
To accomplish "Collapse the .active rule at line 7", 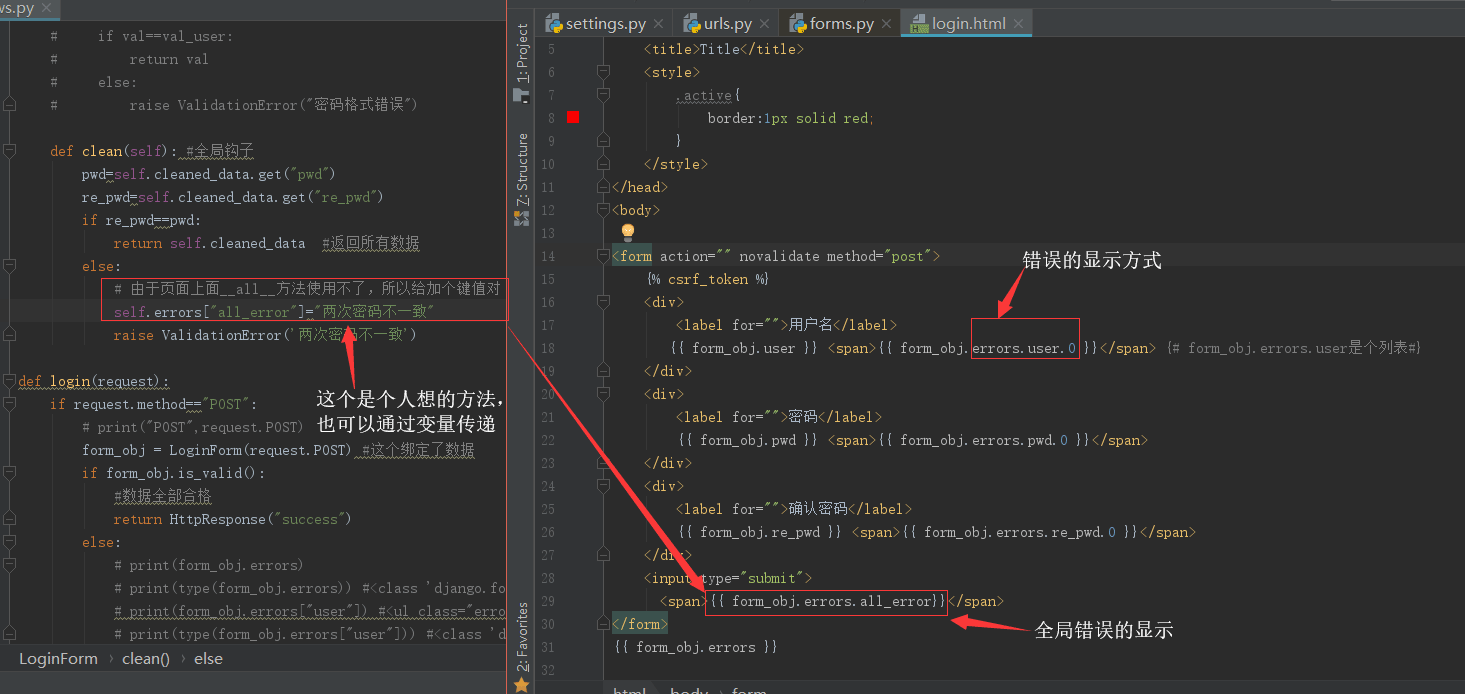I will click(603, 95).
